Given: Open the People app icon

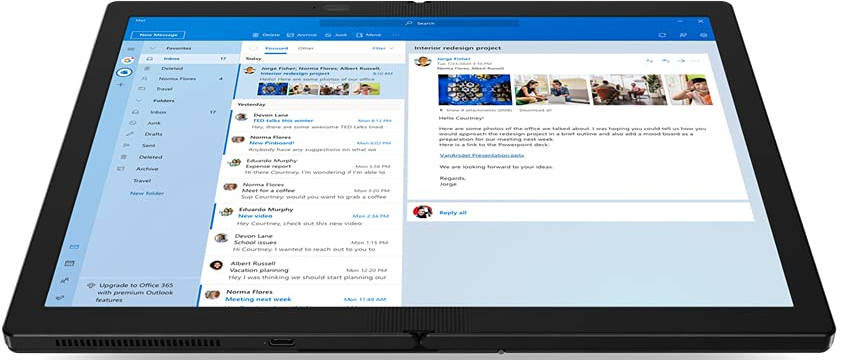Looking at the screenshot, I should point(65,280).
